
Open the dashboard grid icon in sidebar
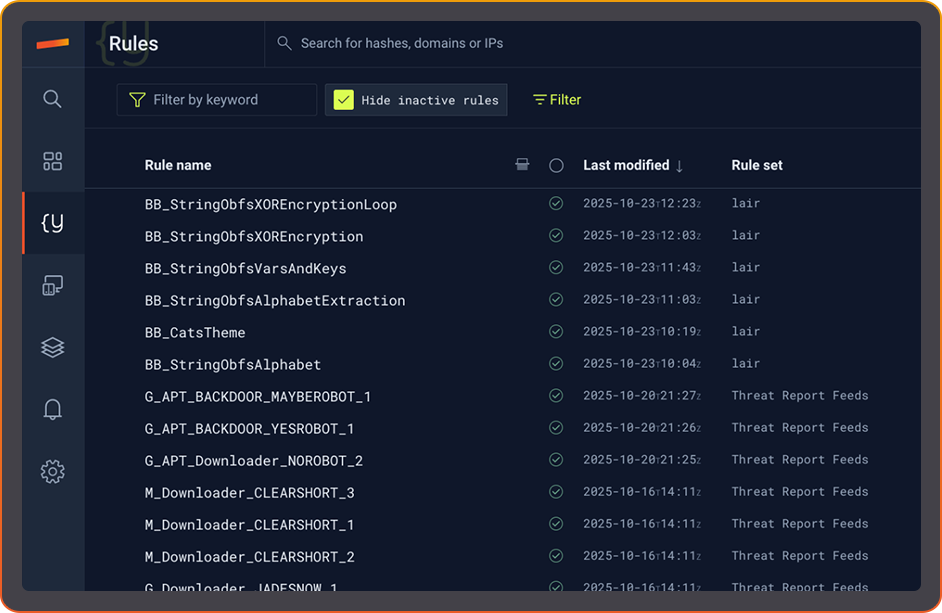point(52,161)
